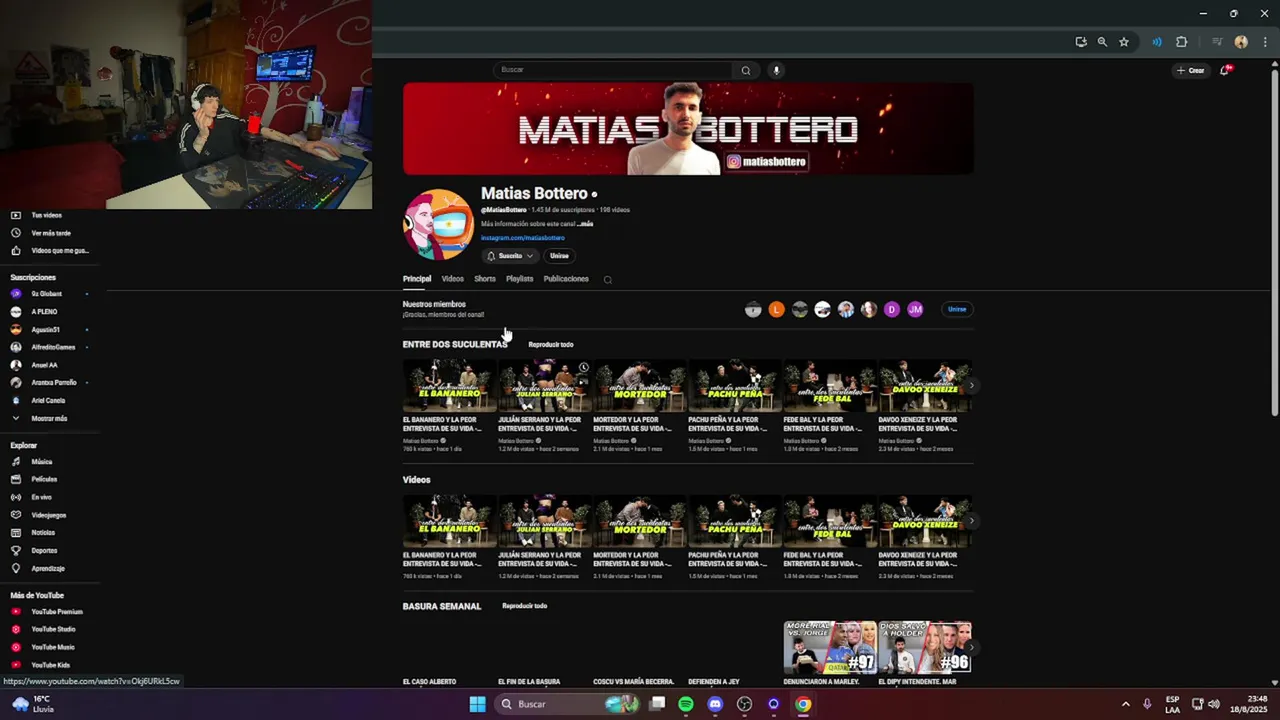Open Videojuegos in Explorar section
Image resolution: width=1280 pixels, height=720 pixels.
pyautogui.click(x=50, y=515)
